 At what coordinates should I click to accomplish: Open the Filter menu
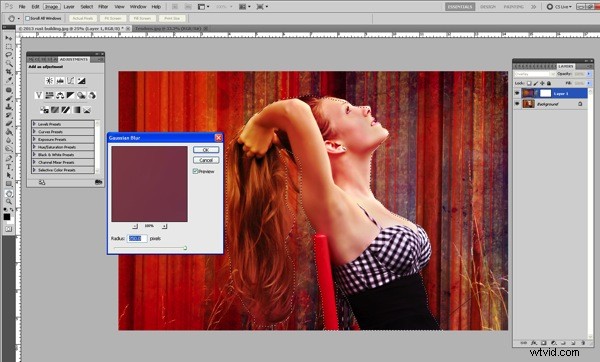(x=103, y=7)
